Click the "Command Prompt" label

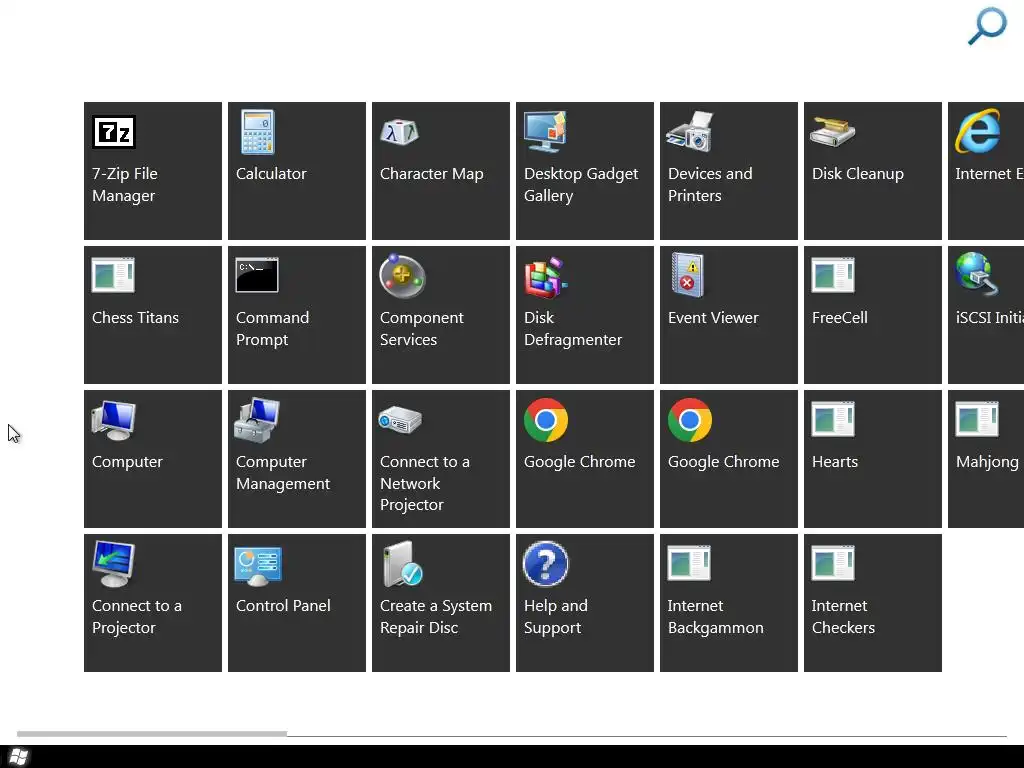272,328
